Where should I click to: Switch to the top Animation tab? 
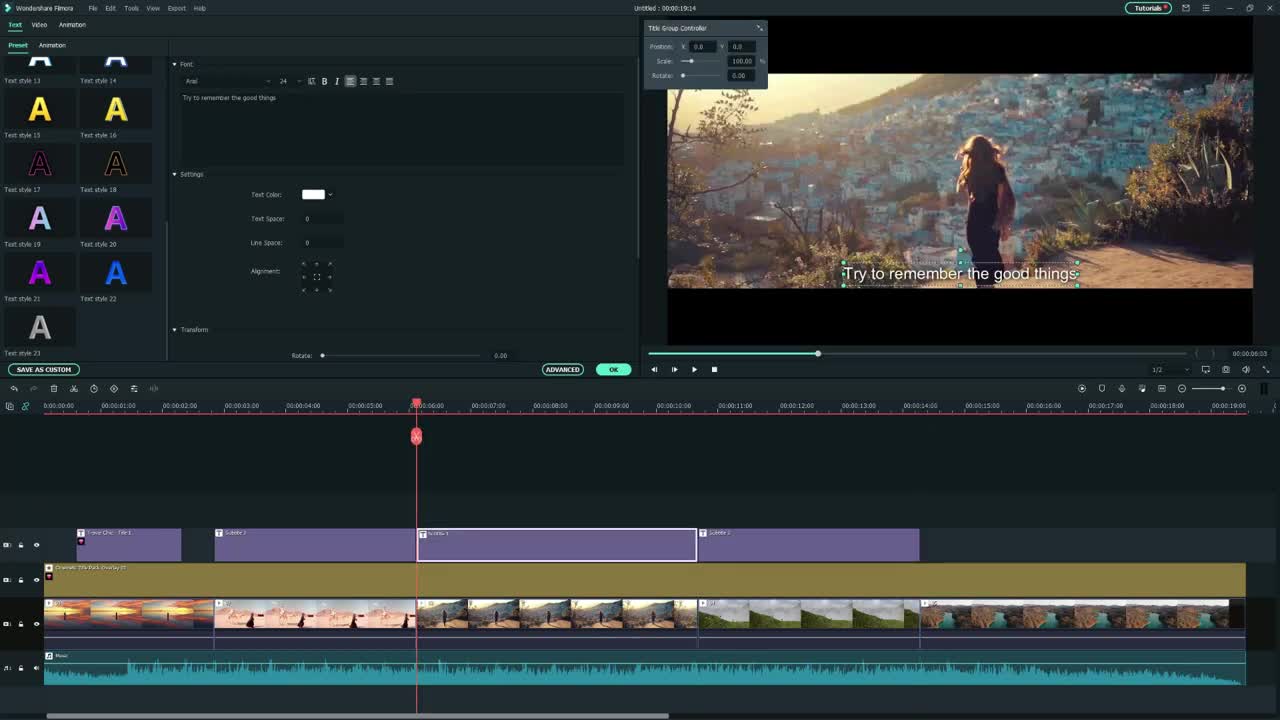(72, 24)
